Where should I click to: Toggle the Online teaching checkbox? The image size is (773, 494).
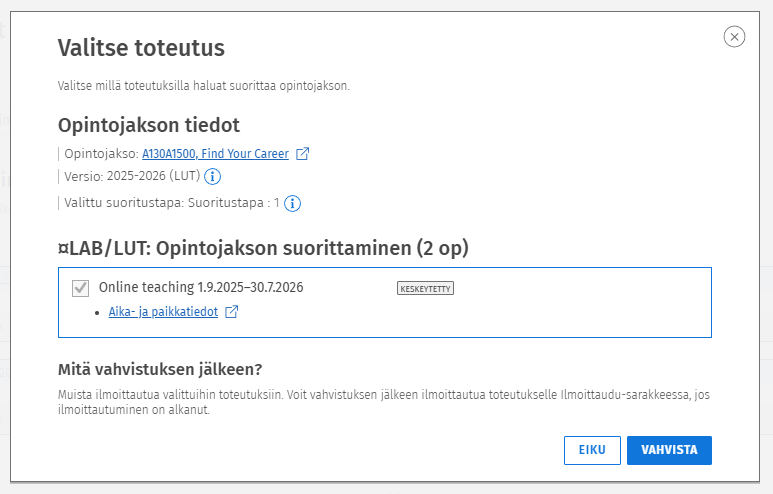coord(80,288)
